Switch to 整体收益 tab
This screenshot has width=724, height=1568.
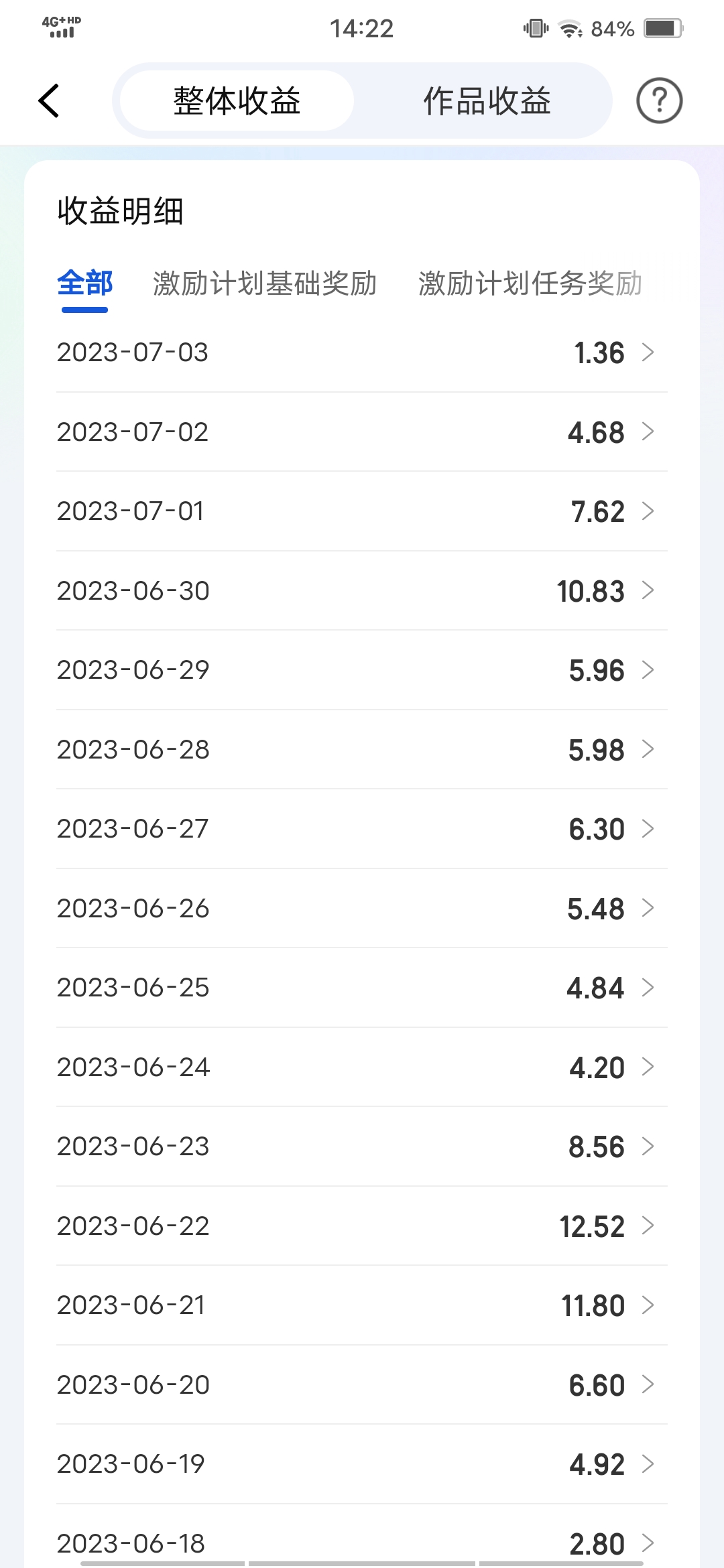[237, 101]
